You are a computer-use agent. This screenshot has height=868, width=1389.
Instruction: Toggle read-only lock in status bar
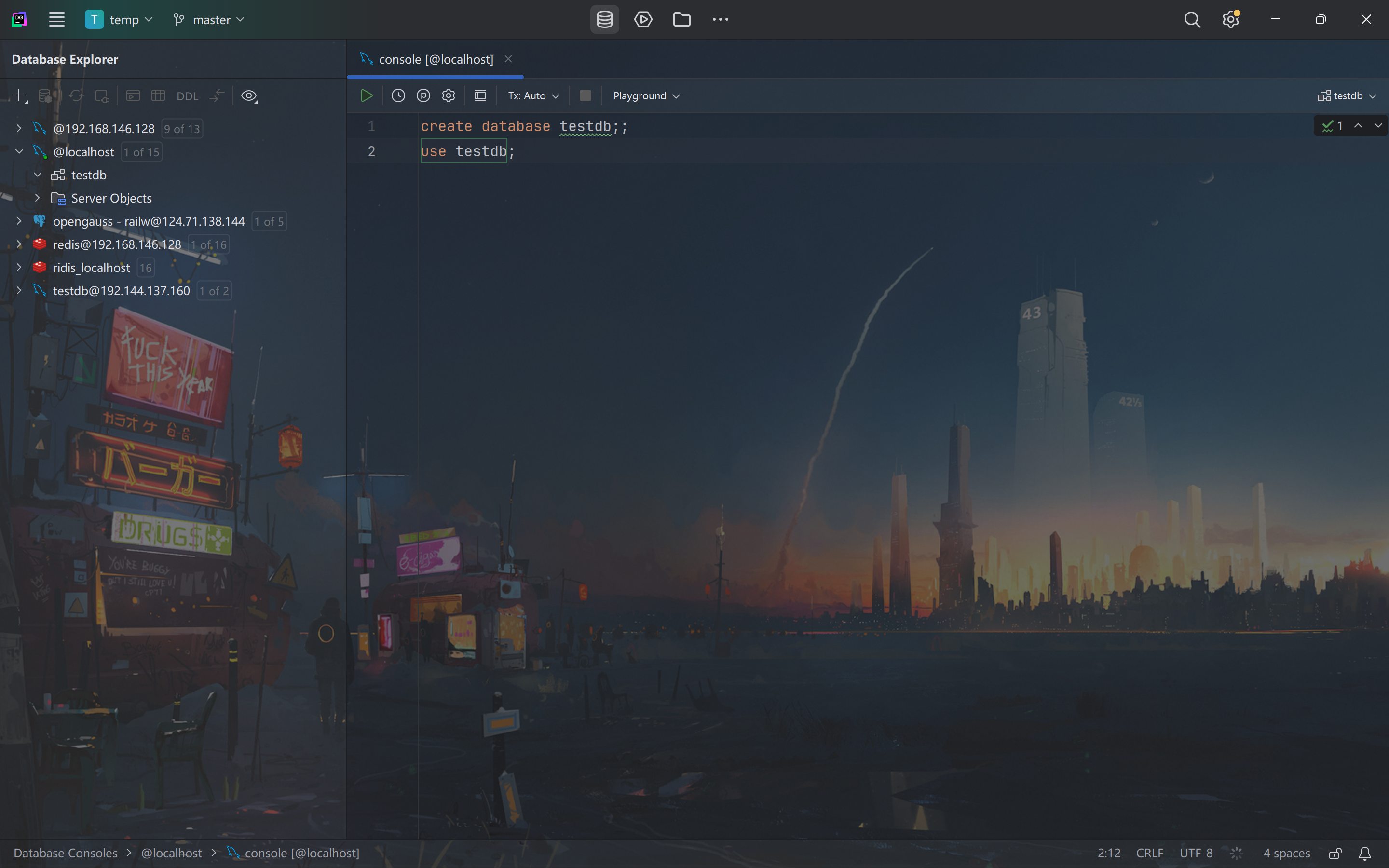(1335, 853)
